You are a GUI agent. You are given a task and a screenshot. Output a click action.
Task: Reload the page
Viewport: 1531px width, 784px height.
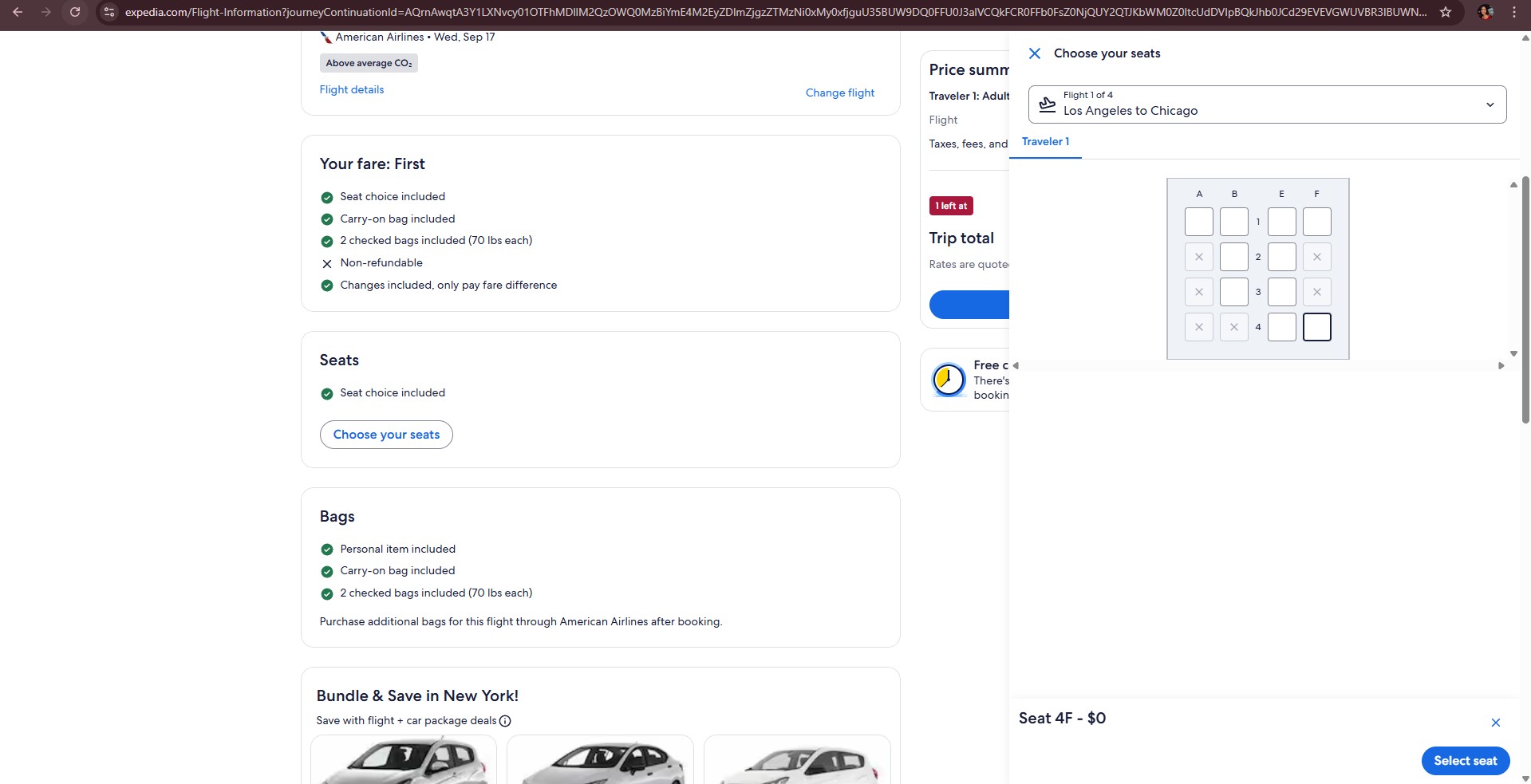pos(75,12)
